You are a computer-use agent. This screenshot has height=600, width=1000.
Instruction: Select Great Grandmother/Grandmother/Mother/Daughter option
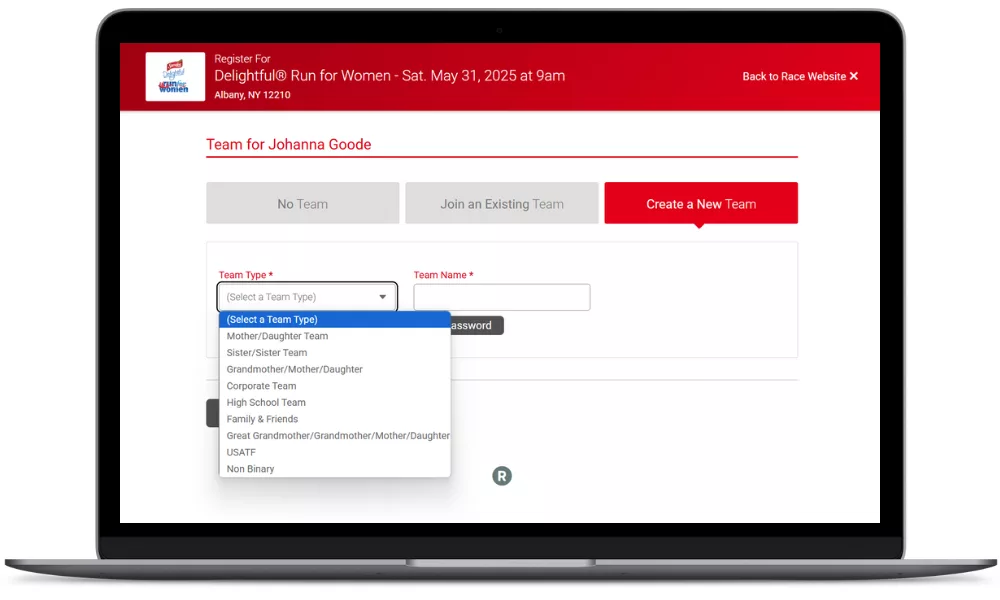[335, 435]
